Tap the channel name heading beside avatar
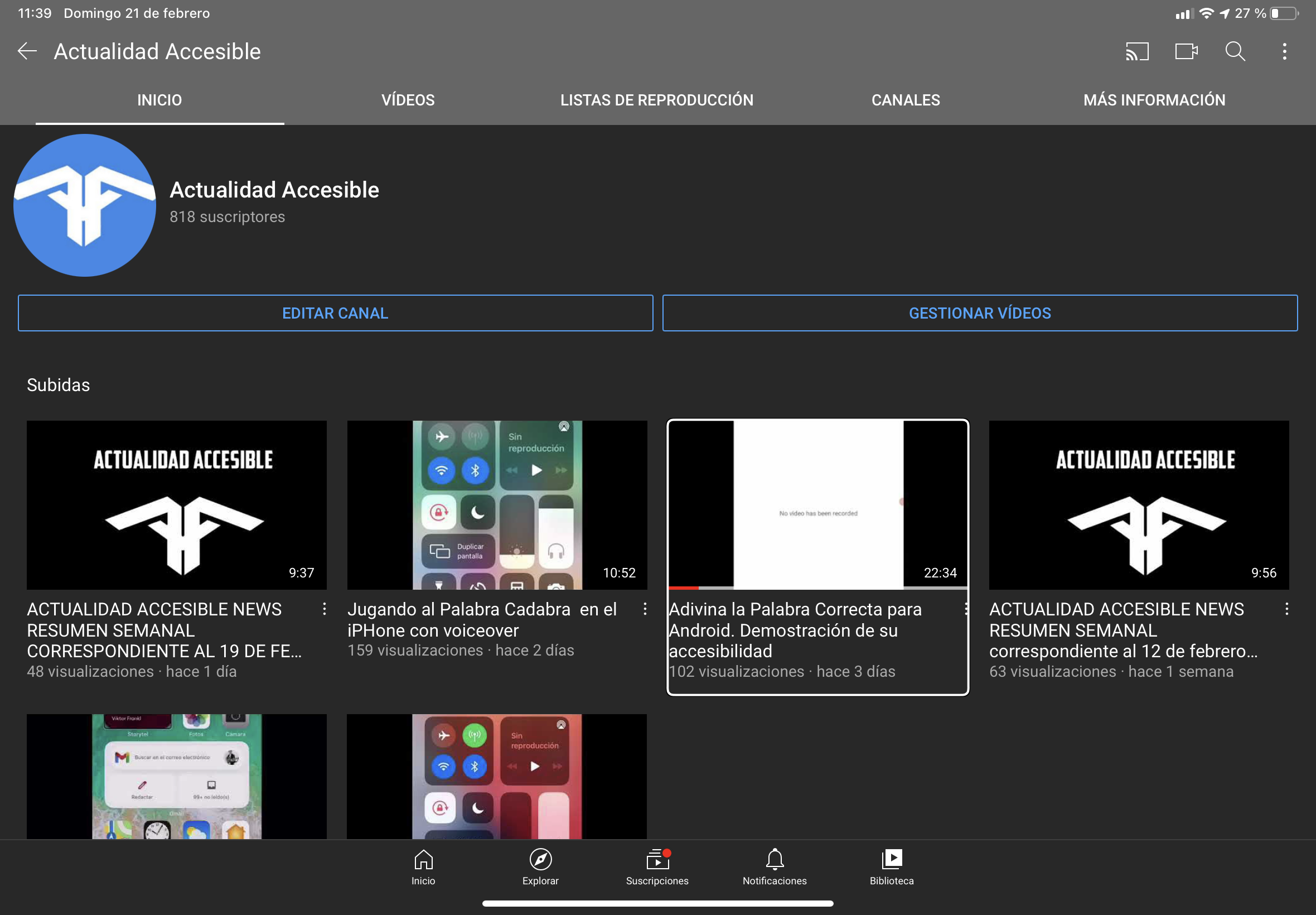 274,190
